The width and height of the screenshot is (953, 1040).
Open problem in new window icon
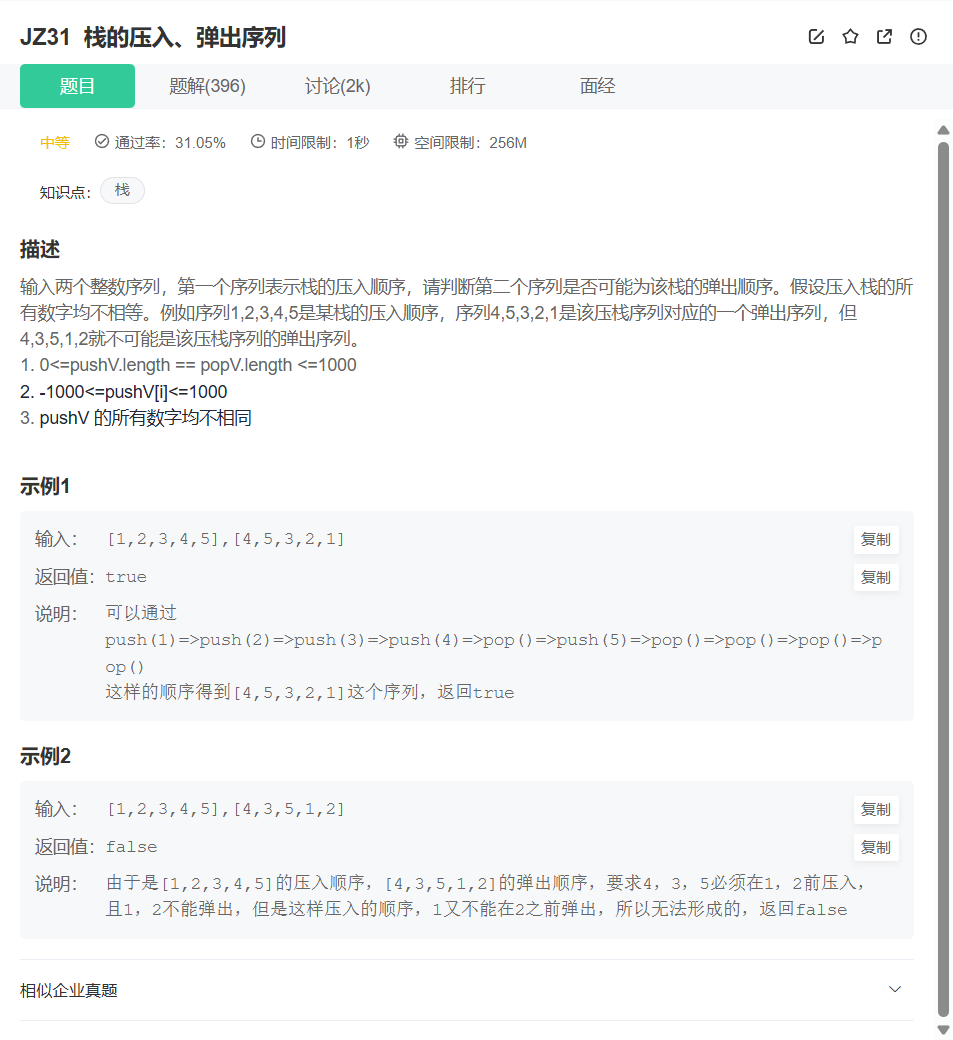coord(884,36)
